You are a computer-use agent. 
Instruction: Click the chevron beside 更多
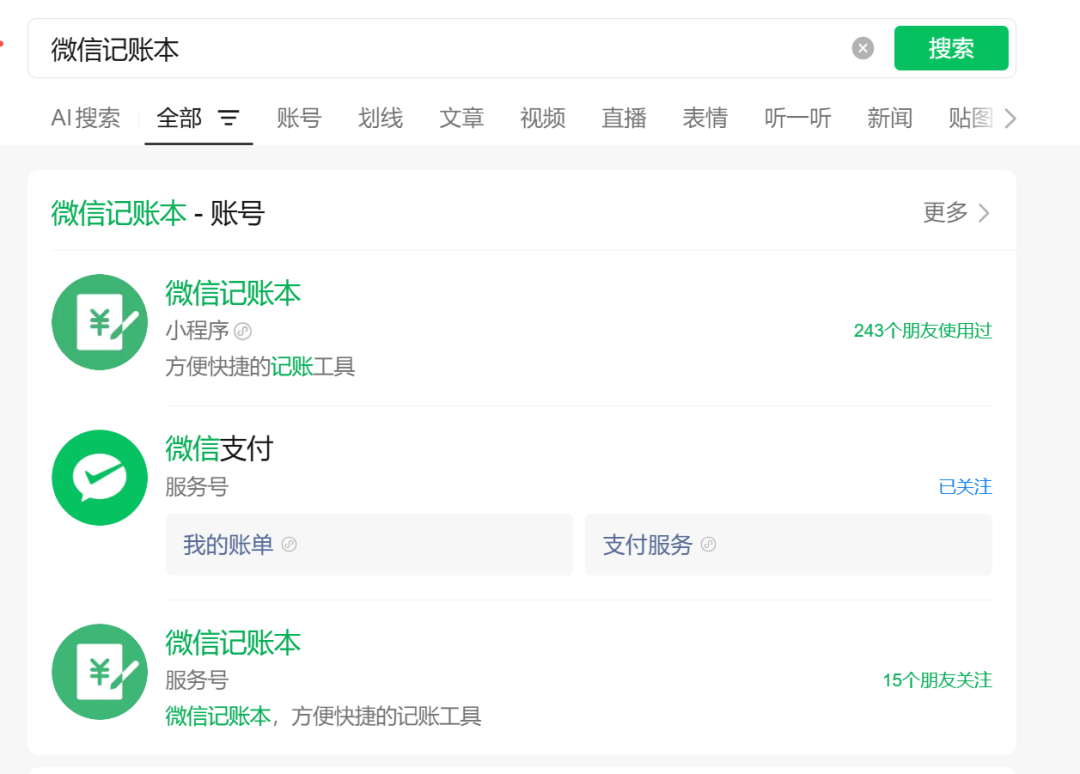tap(984, 213)
